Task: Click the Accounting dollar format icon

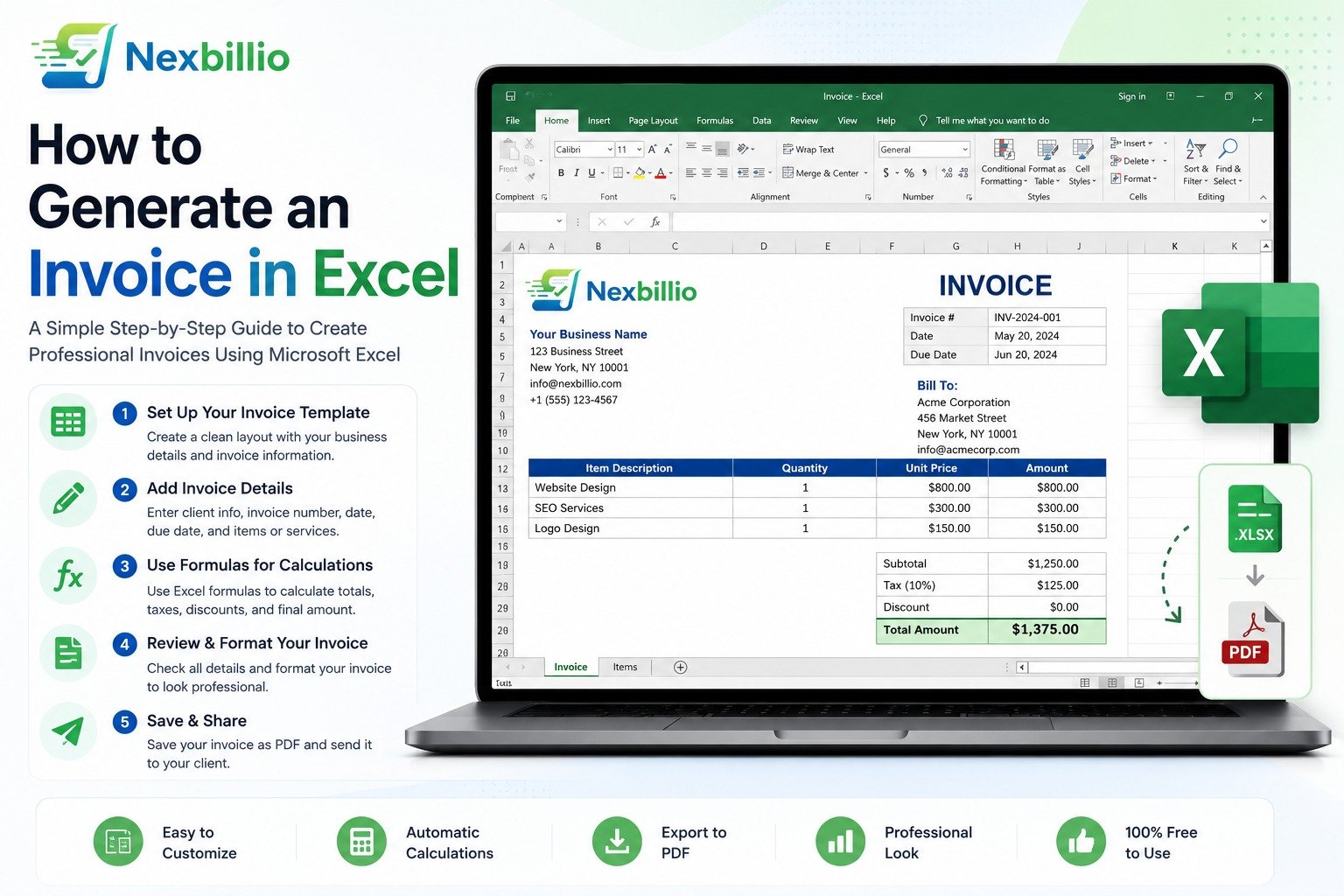Action: click(886, 173)
